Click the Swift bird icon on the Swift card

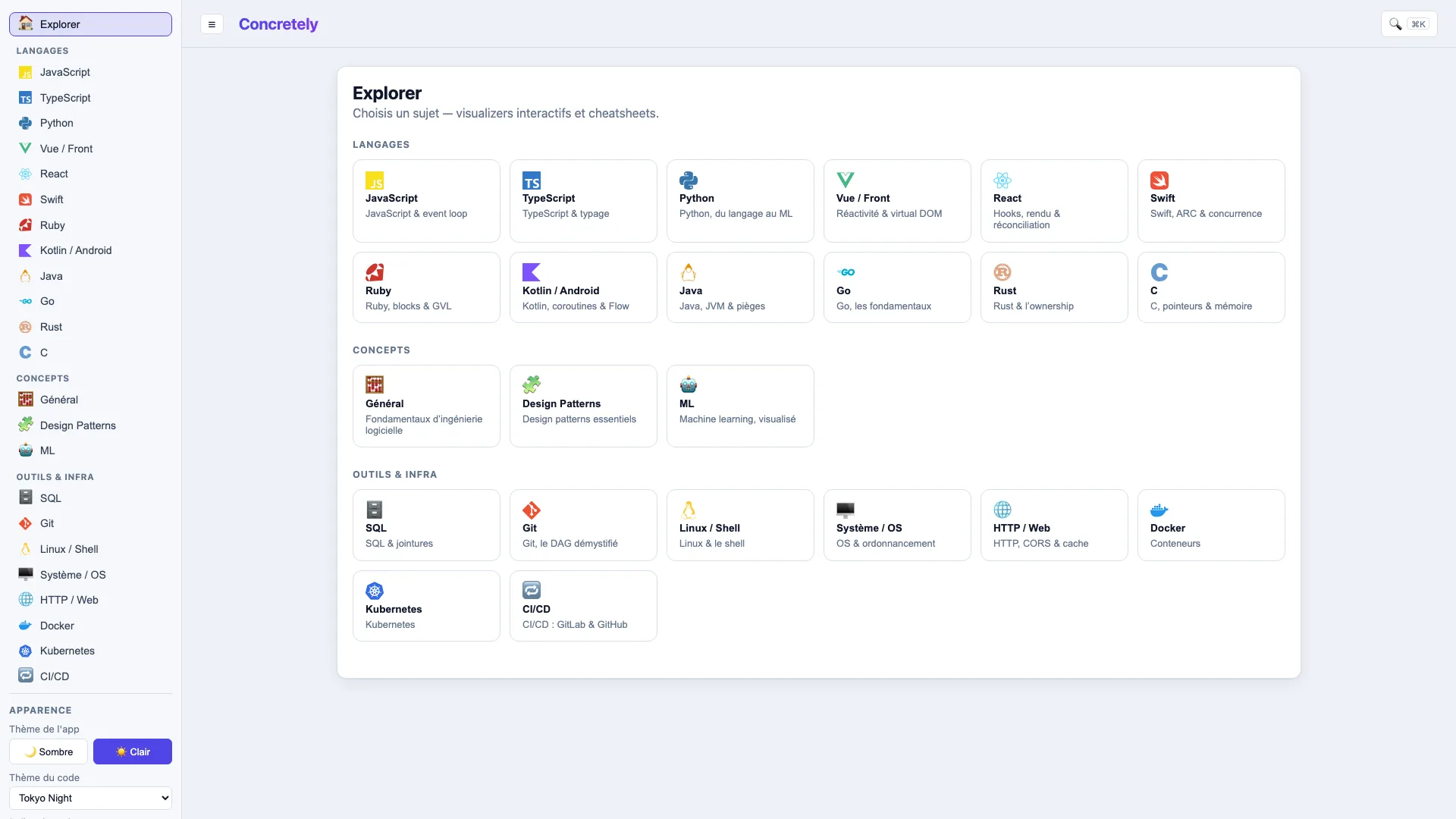(1159, 180)
